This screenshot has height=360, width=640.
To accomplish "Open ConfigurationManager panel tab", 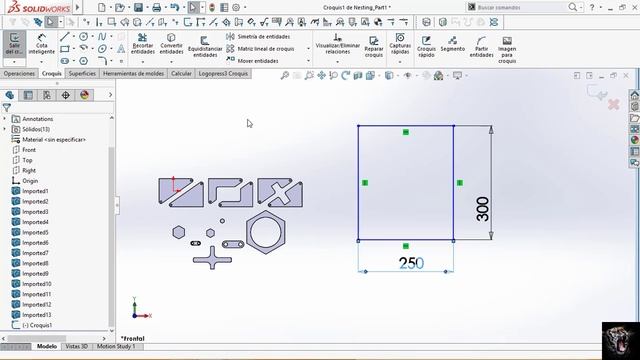I will click(x=47, y=95).
